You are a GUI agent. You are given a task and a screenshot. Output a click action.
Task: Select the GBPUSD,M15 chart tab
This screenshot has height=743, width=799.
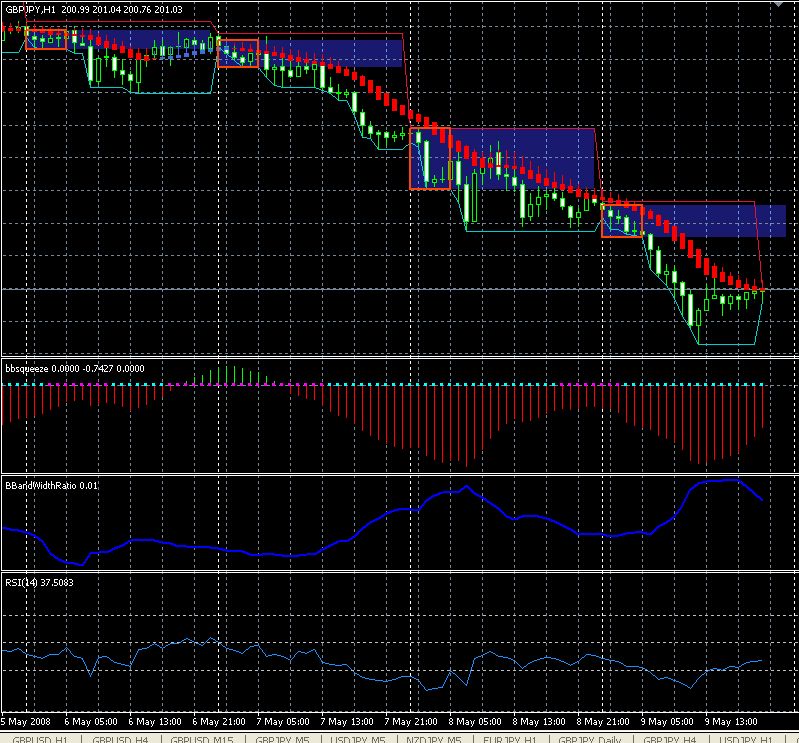[x=202, y=739]
